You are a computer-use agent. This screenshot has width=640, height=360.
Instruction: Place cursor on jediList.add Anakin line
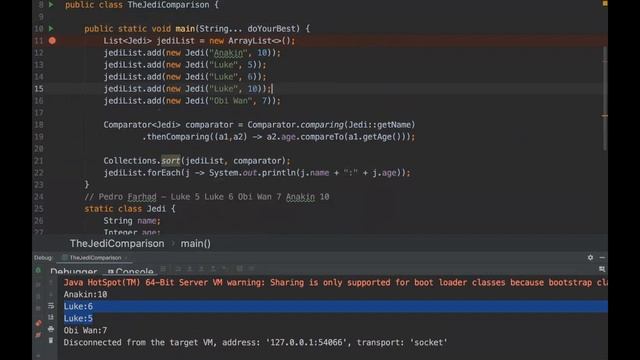[192, 53]
